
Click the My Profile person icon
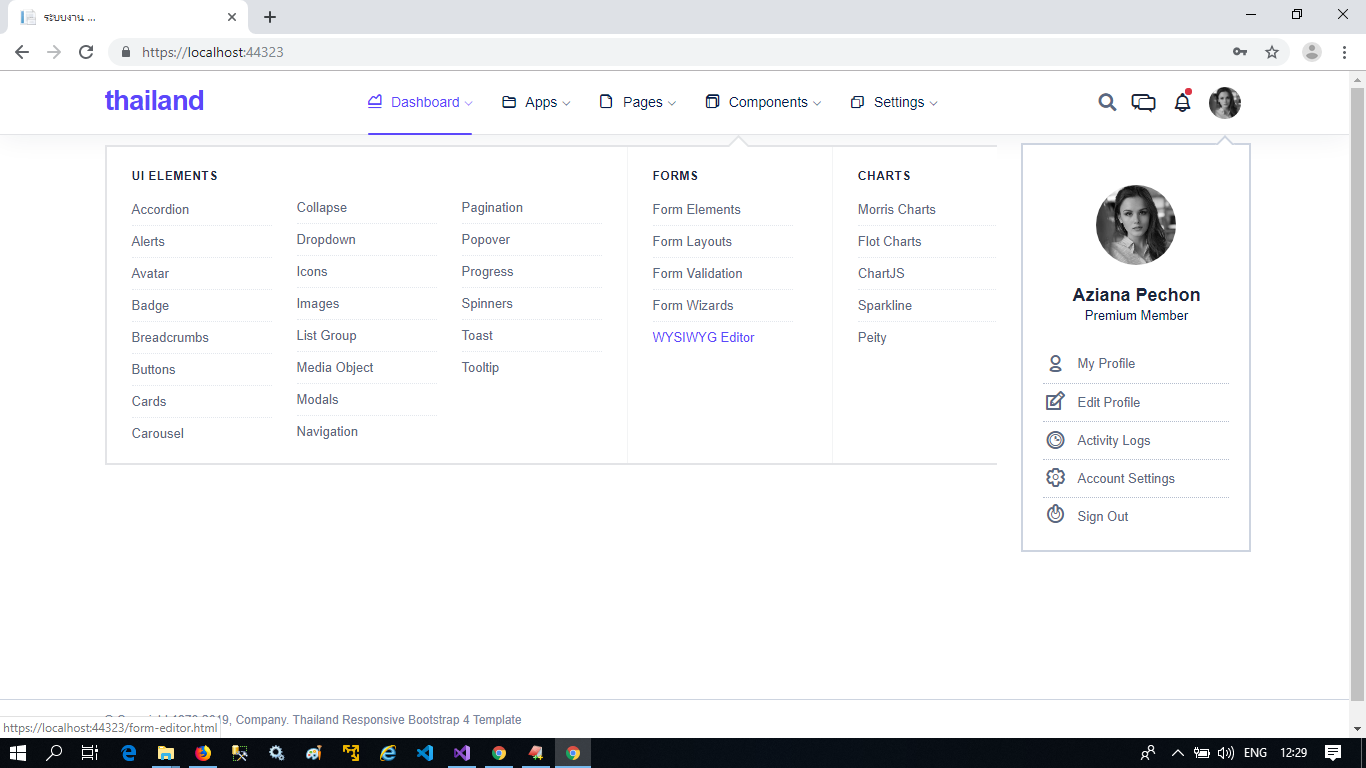coord(1055,363)
